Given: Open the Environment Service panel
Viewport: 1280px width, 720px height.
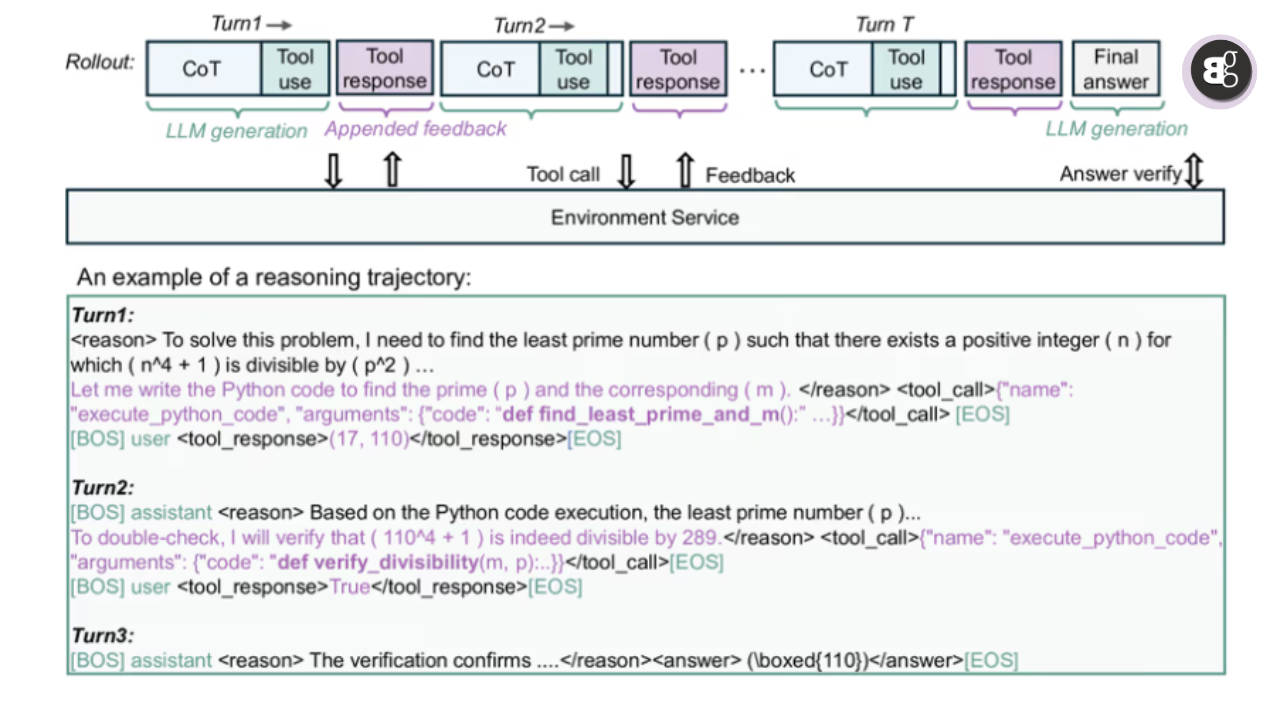Looking at the screenshot, I should pyautogui.click(x=644, y=217).
